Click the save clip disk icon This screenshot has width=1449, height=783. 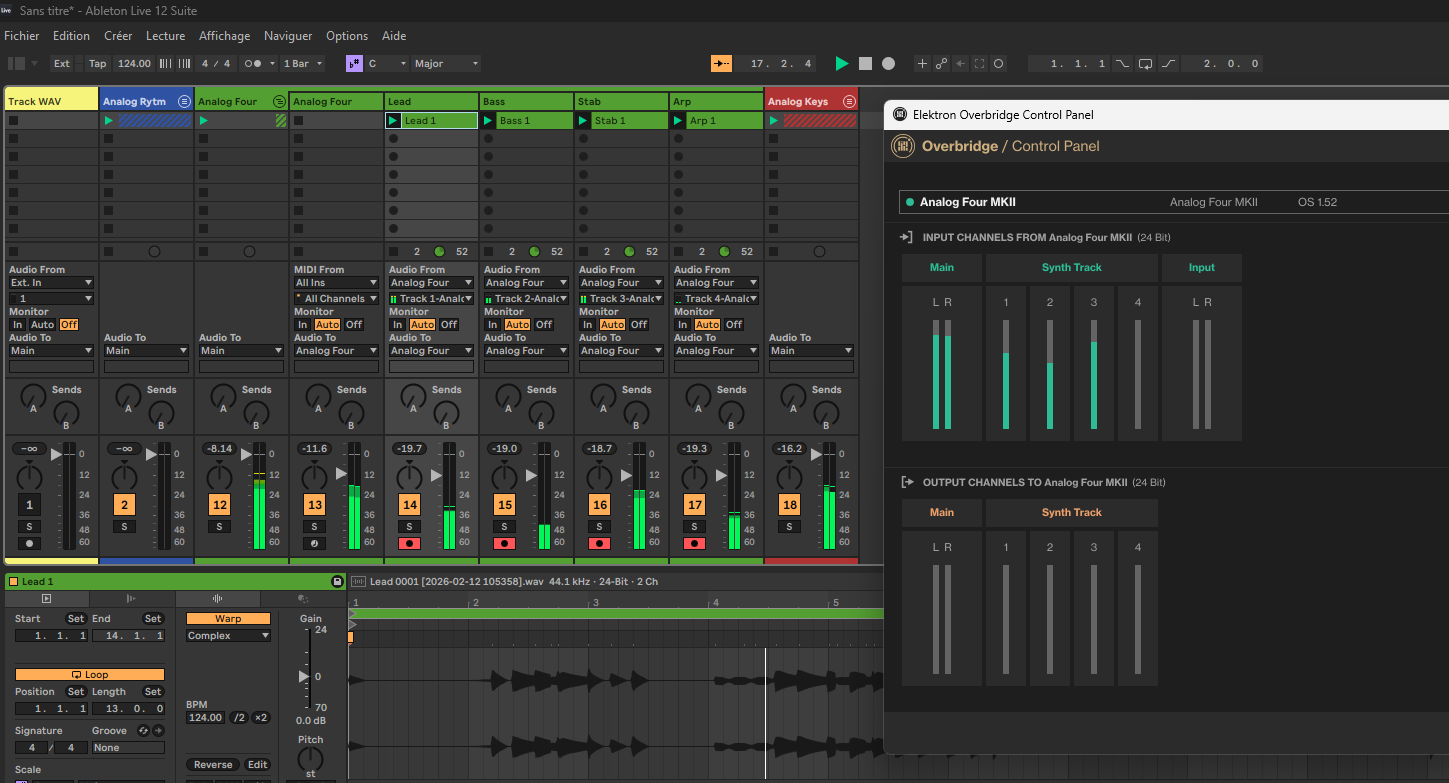pos(337,581)
